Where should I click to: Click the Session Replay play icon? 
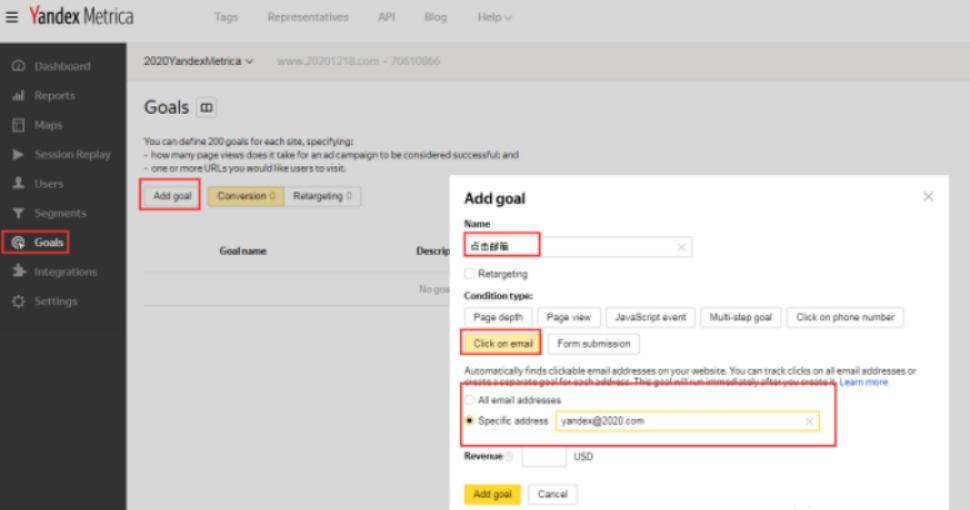coord(19,154)
